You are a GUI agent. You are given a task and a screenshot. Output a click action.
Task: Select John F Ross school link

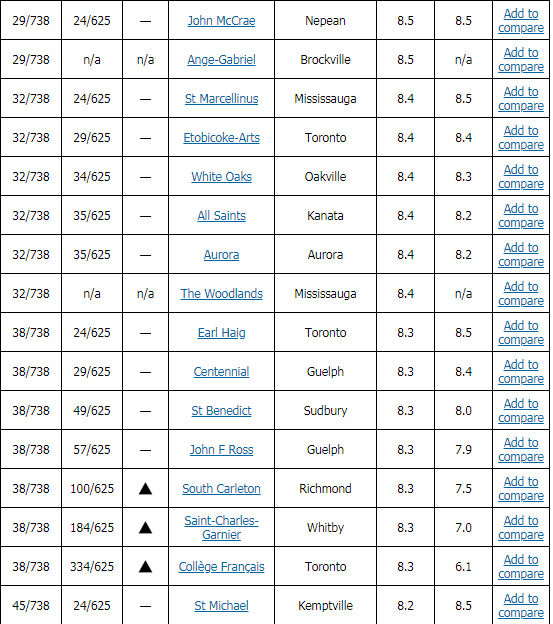click(x=221, y=450)
